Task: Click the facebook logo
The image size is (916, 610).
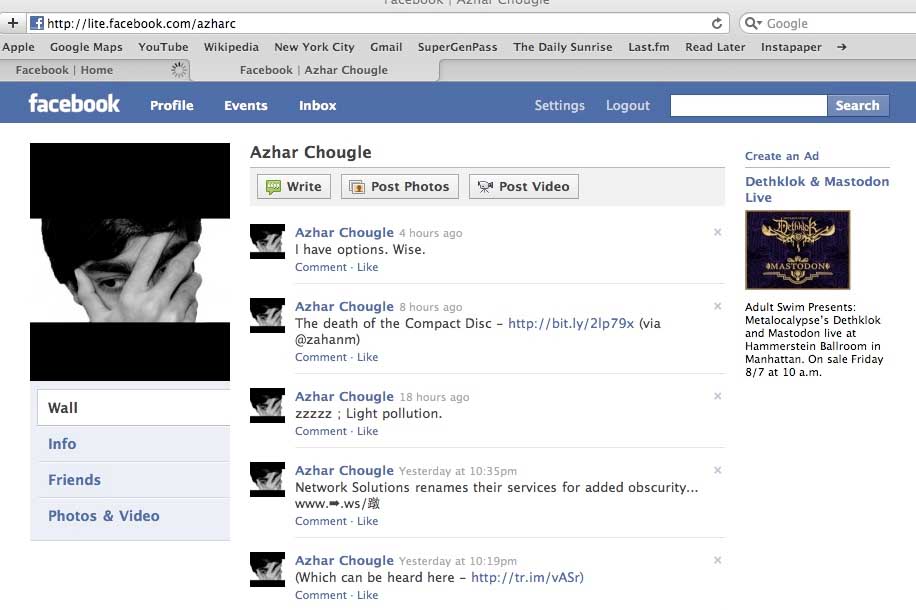Action: (74, 103)
